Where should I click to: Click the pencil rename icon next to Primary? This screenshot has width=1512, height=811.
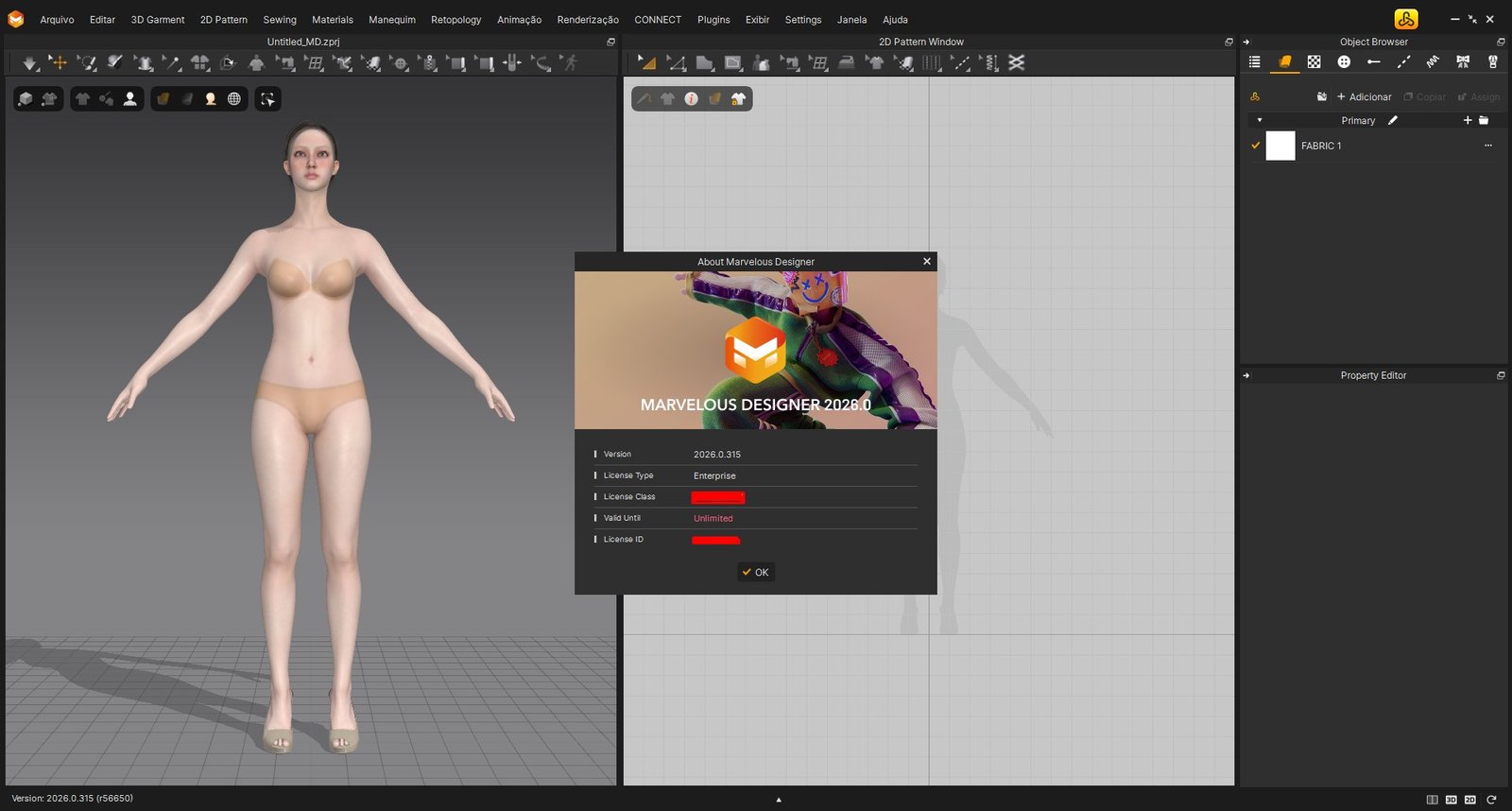tap(1392, 120)
